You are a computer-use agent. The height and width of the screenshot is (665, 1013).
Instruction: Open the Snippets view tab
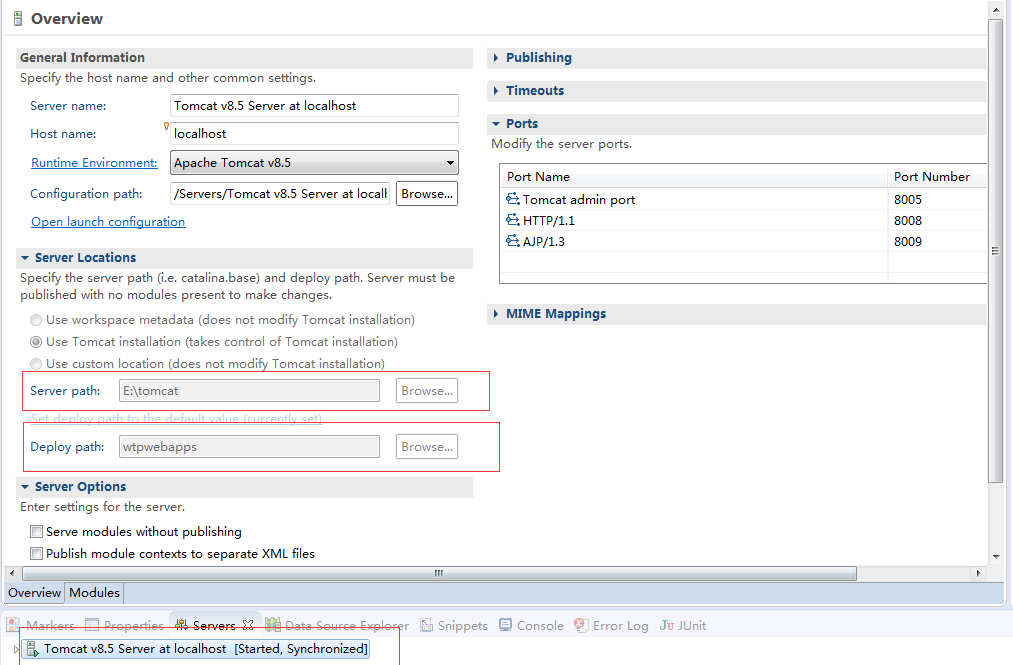(x=454, y=625)
